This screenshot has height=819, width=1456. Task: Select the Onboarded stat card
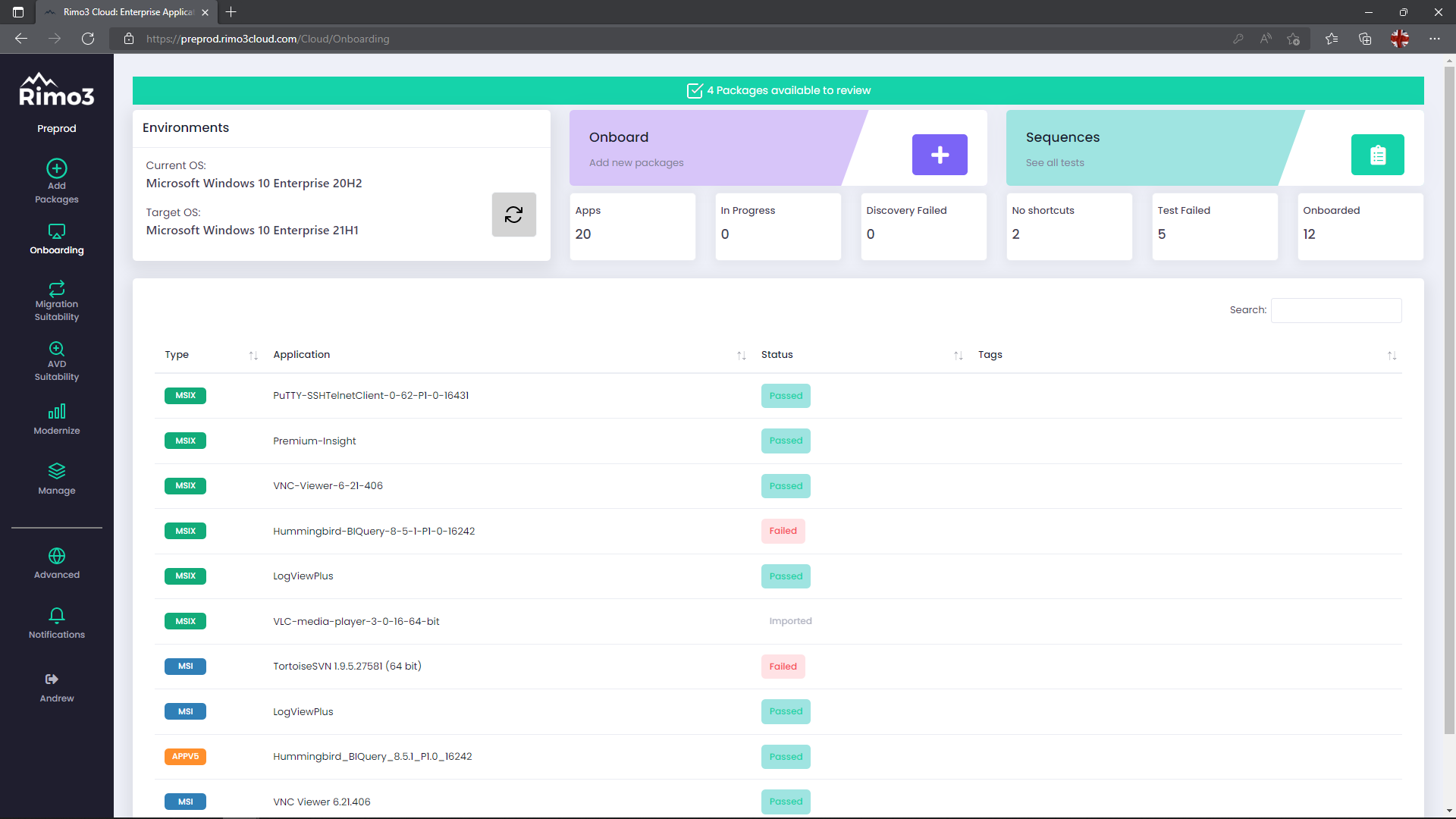pyautogui.click(x=1360, y=226)
